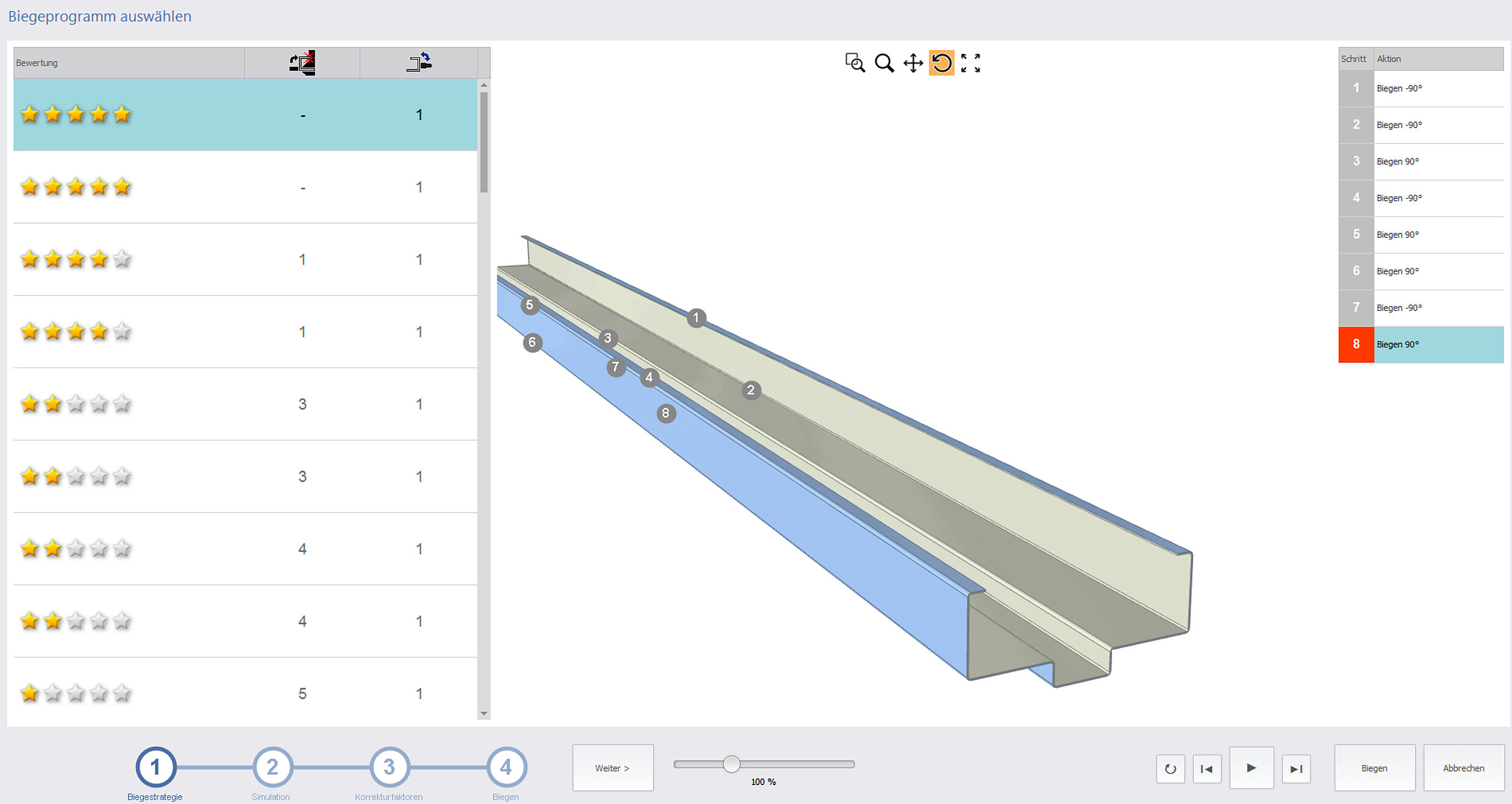Jump to first bending step
Screen dimensions: 1512x804
(x=1207, y=769)
